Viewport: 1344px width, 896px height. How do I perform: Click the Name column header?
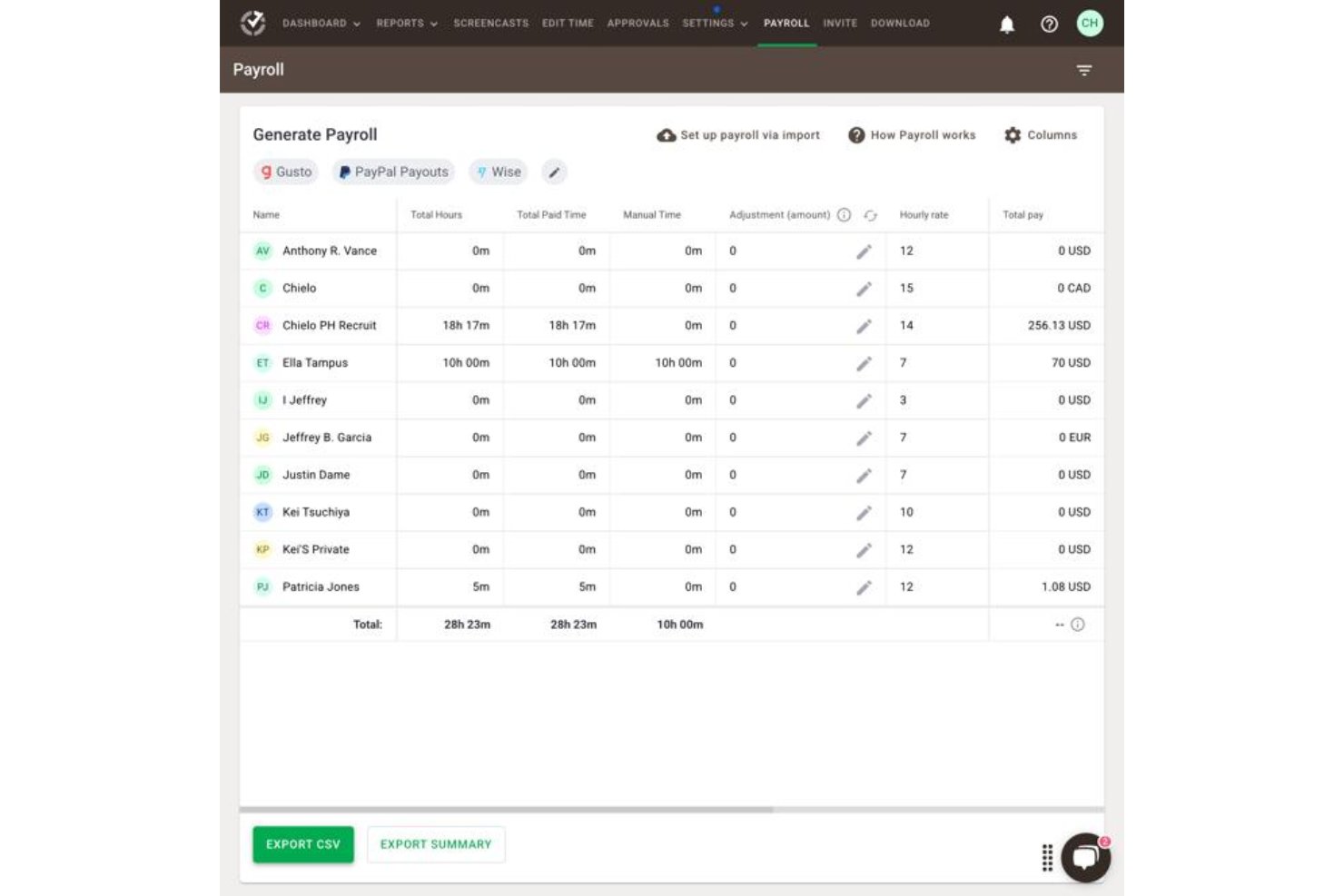click(266, 215)
